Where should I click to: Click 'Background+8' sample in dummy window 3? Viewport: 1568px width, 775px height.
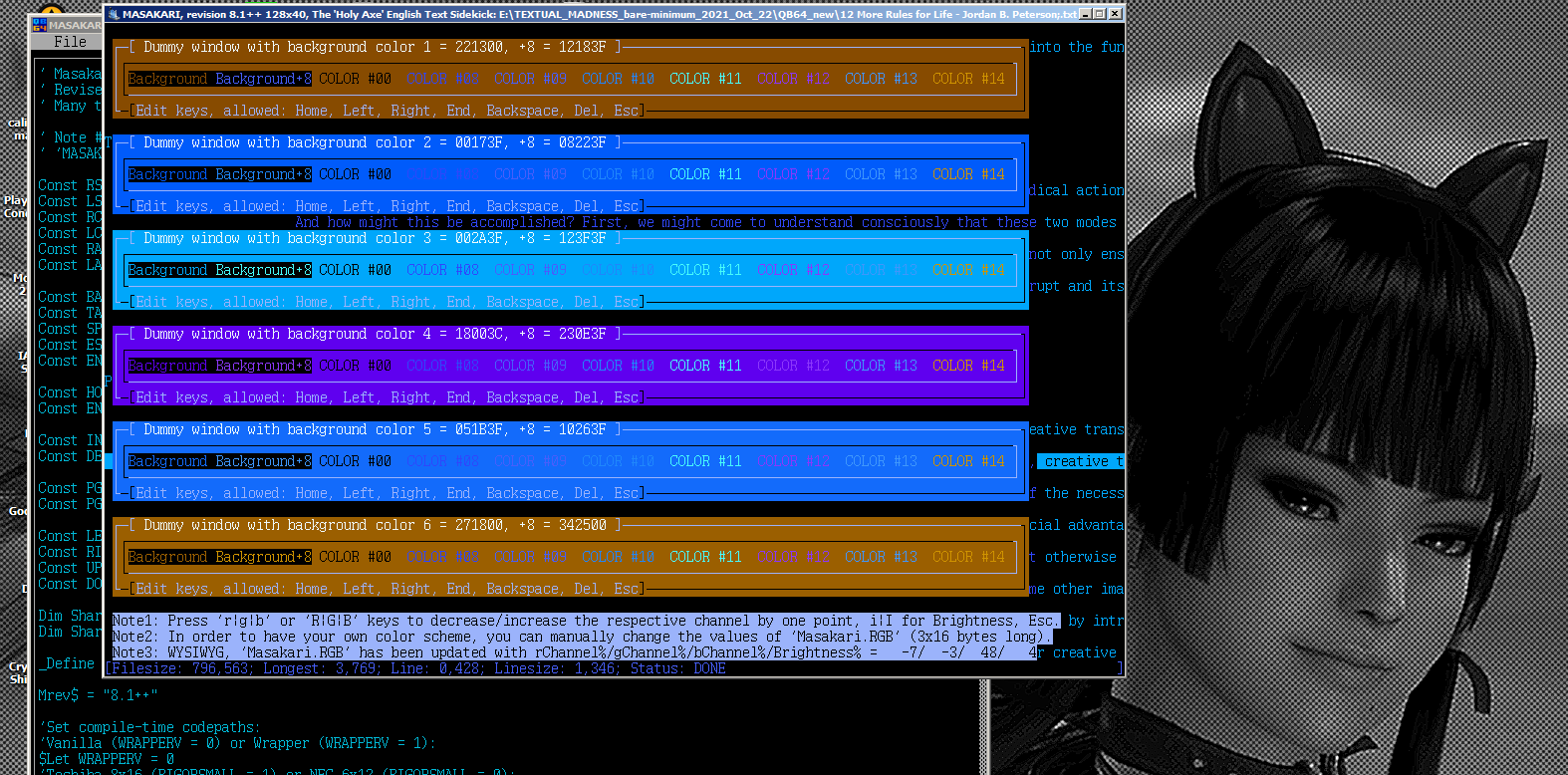tap(263, 270)
